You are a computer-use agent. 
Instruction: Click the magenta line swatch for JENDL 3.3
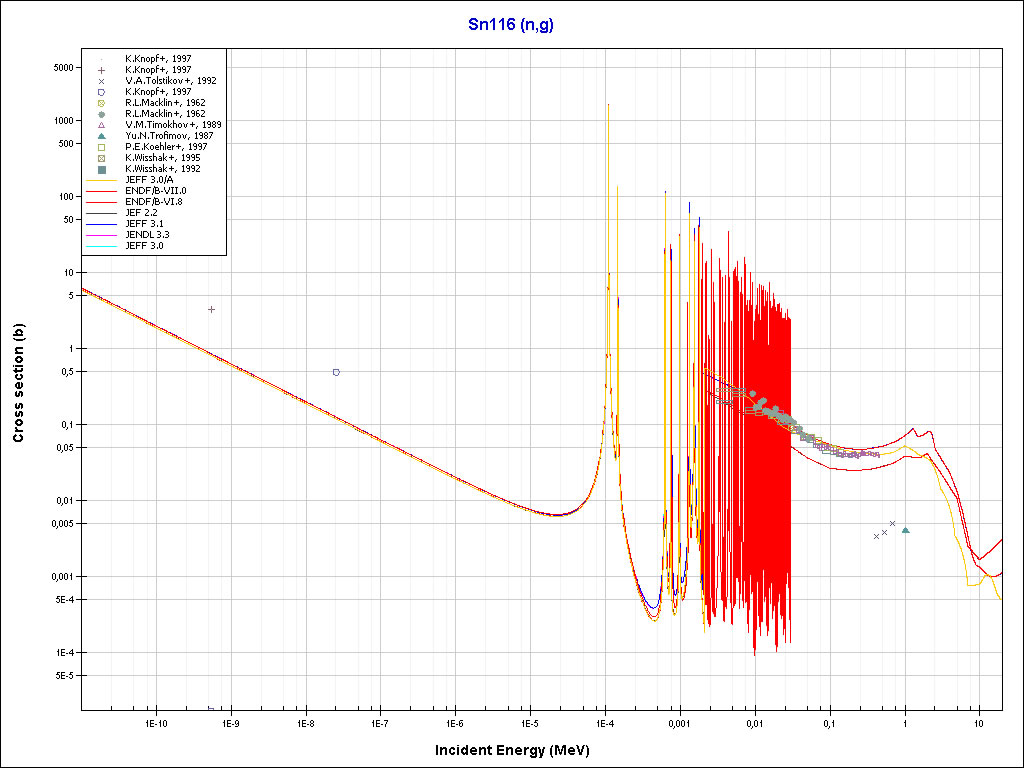tap(101, 235)
